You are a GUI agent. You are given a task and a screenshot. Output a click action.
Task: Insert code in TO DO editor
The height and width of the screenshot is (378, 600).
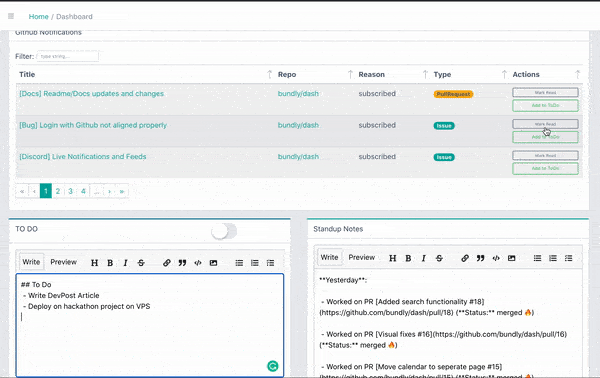[198, 263]
